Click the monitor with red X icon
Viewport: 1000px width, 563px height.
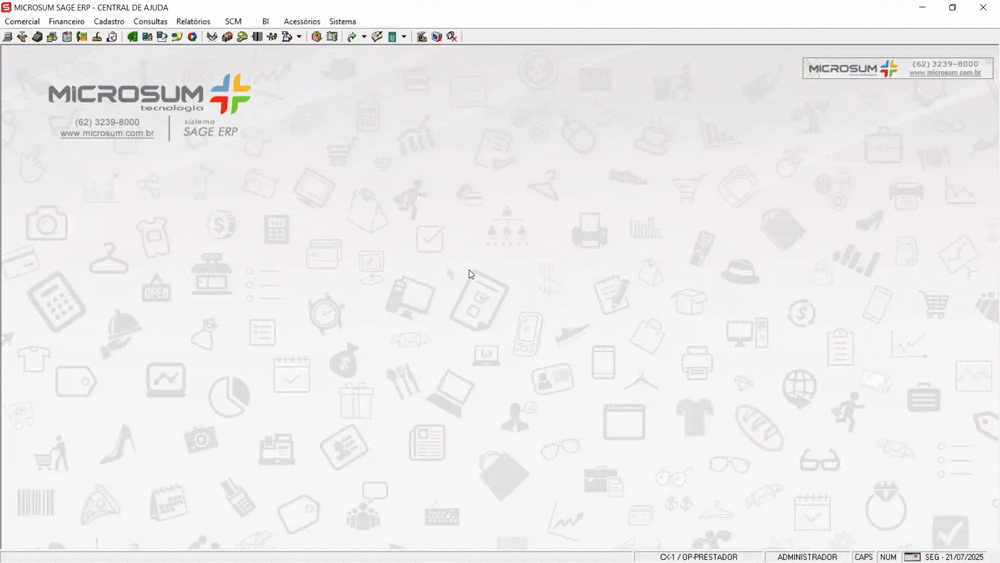tap(437, 37)
